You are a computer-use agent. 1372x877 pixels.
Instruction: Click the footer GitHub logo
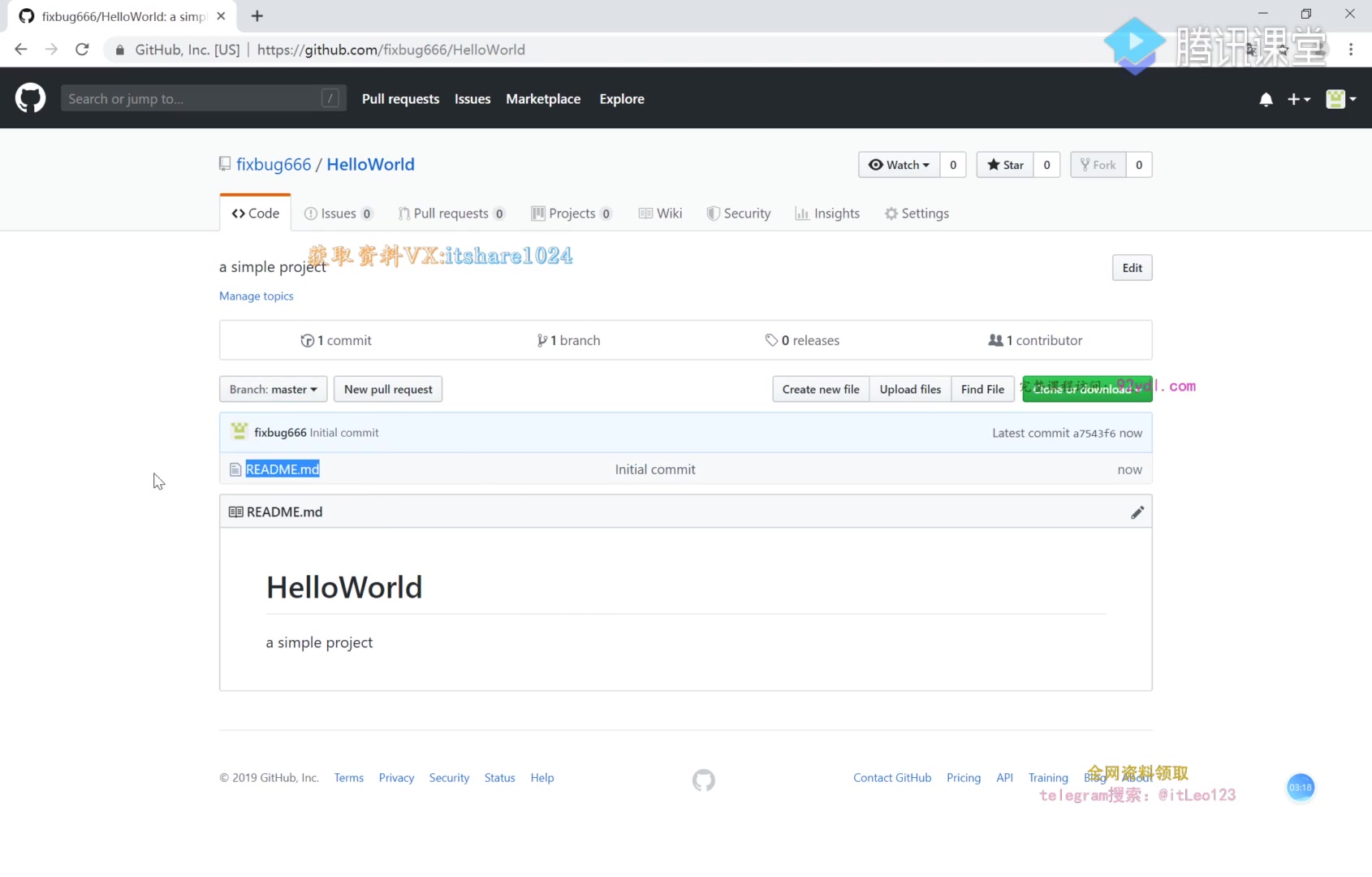(704, 780)
